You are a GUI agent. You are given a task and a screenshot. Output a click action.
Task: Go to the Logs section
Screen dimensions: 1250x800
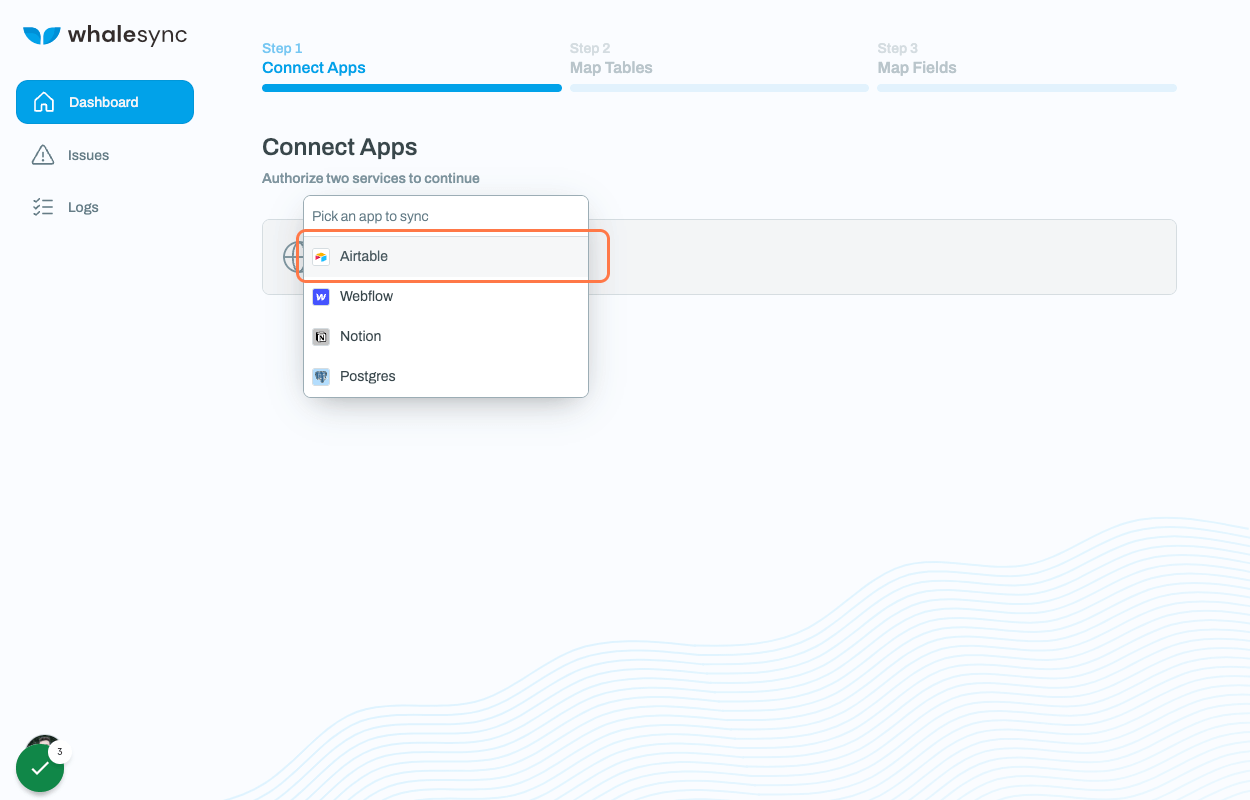click(x=83, y=206)
